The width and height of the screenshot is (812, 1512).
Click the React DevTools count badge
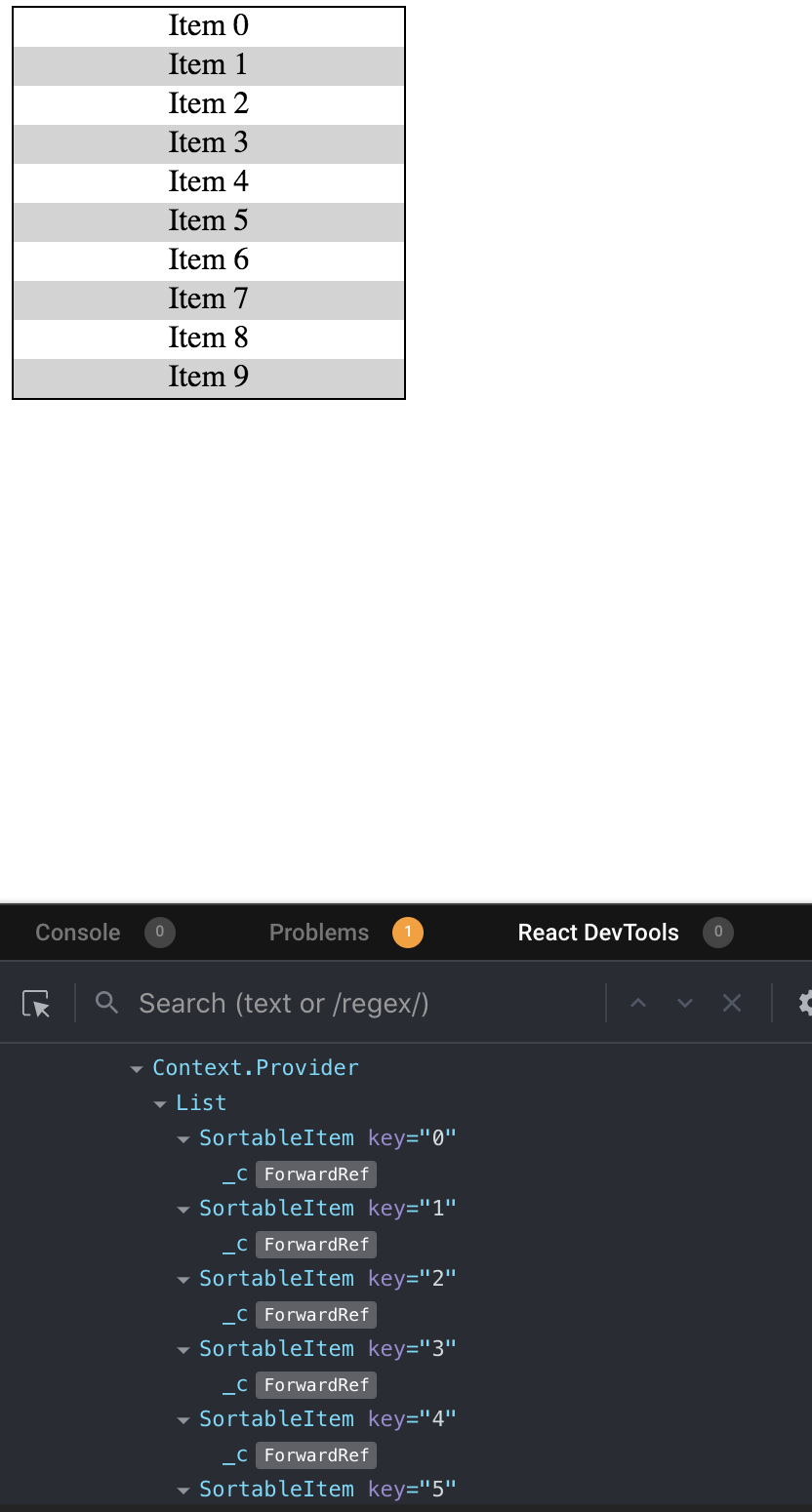point(718,933)
